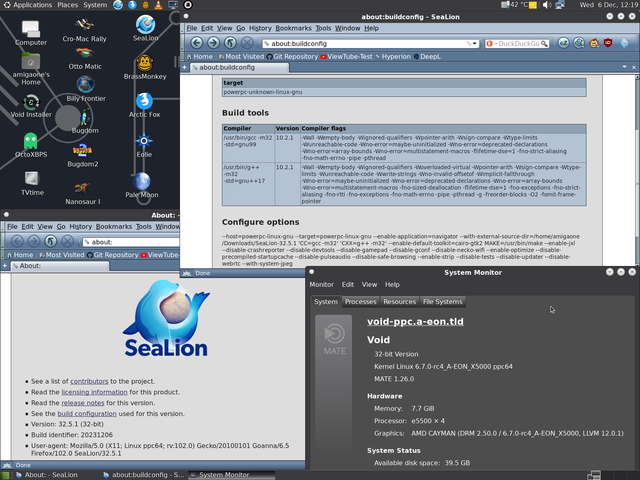
Task: Open Applications menu in the top panel
Action: (x=28, y=5)
